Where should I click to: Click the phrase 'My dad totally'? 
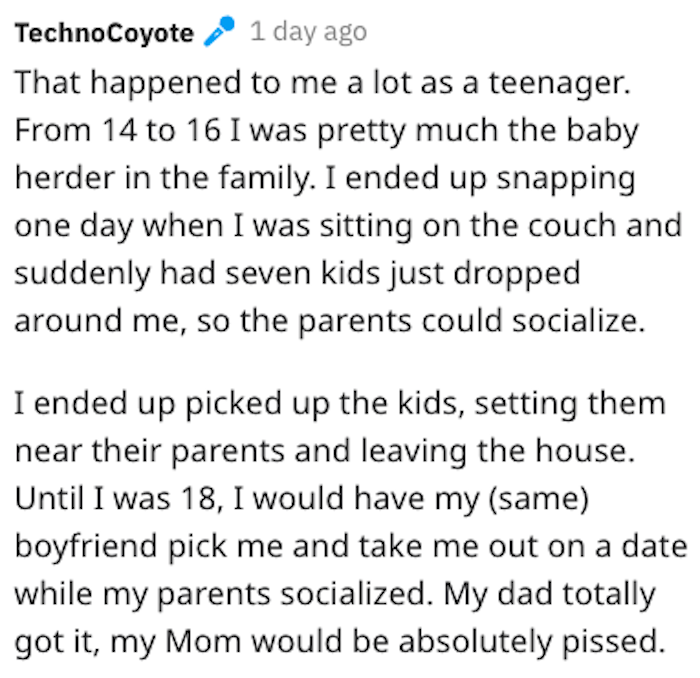pyautogui.click(x=549, y=595)
